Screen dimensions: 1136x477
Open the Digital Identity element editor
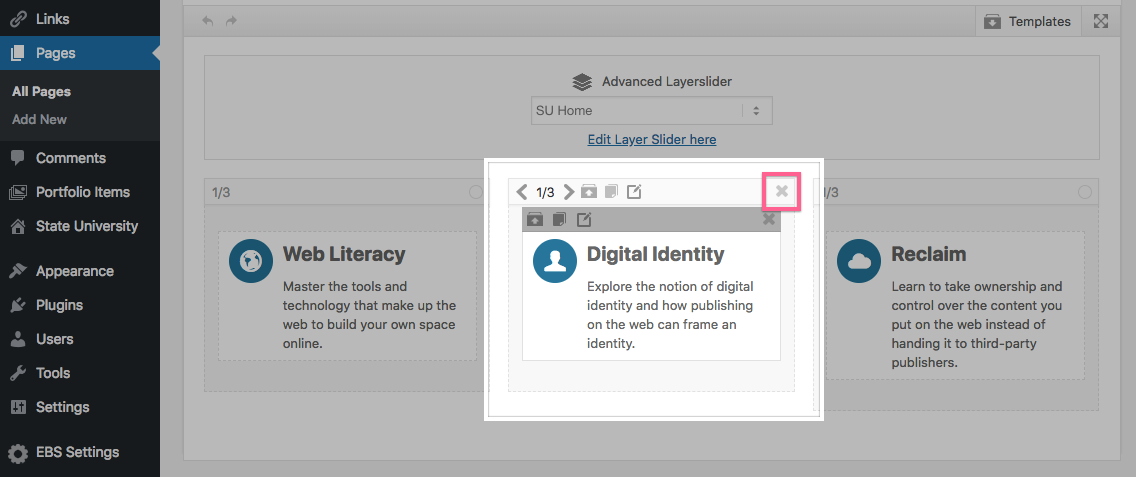tap(584, 219)
